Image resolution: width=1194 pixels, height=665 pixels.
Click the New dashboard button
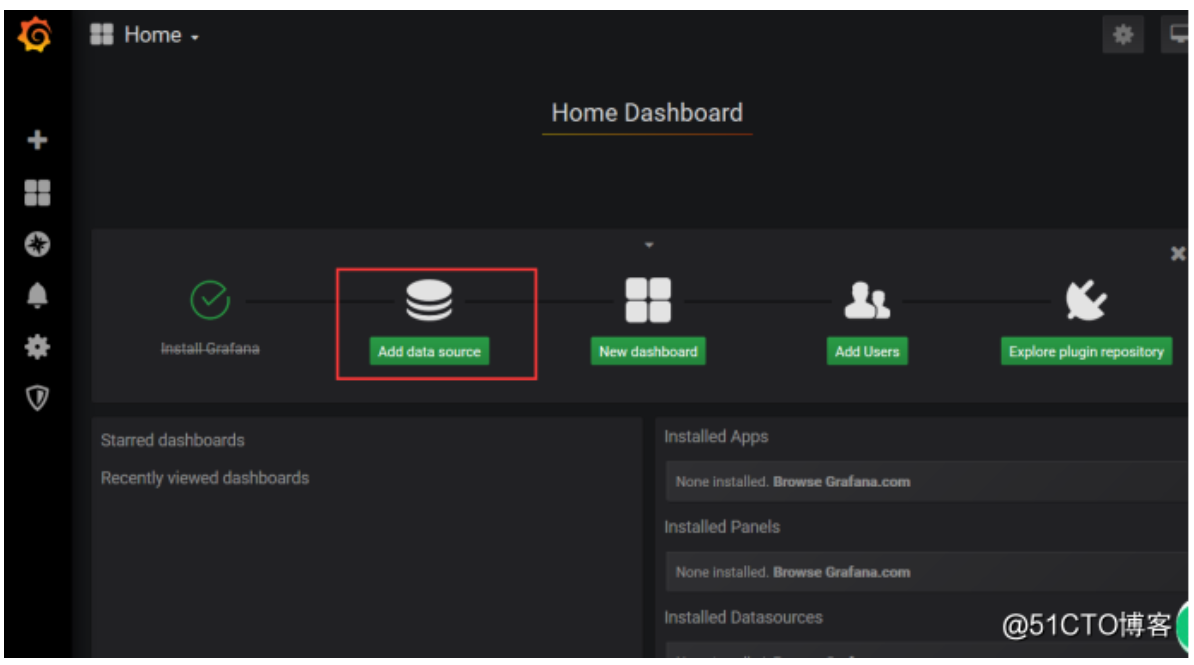click(x=648, y=351)
